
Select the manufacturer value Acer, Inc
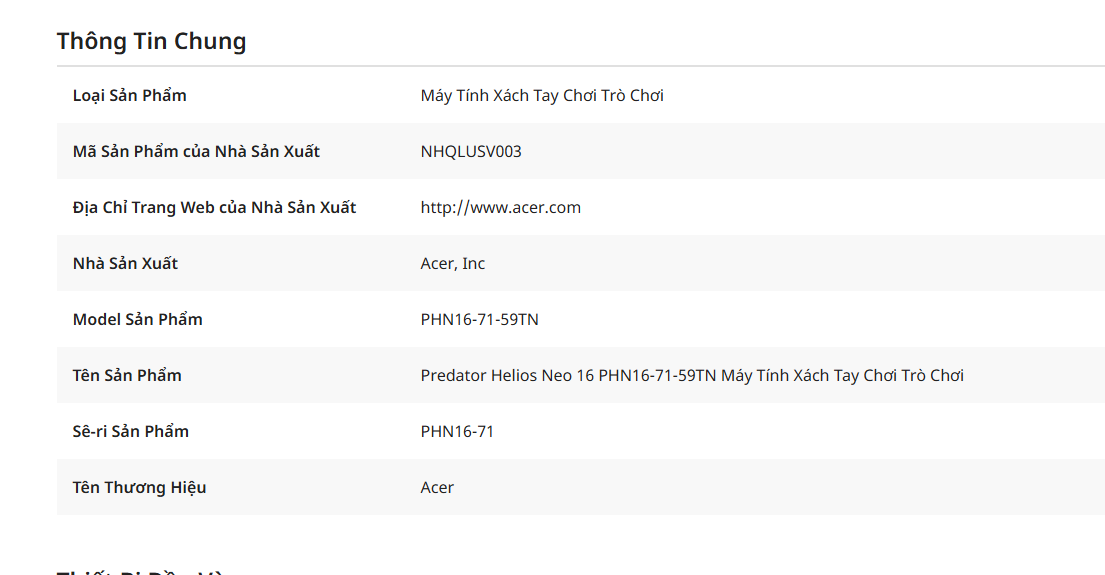tap(452, 264)
